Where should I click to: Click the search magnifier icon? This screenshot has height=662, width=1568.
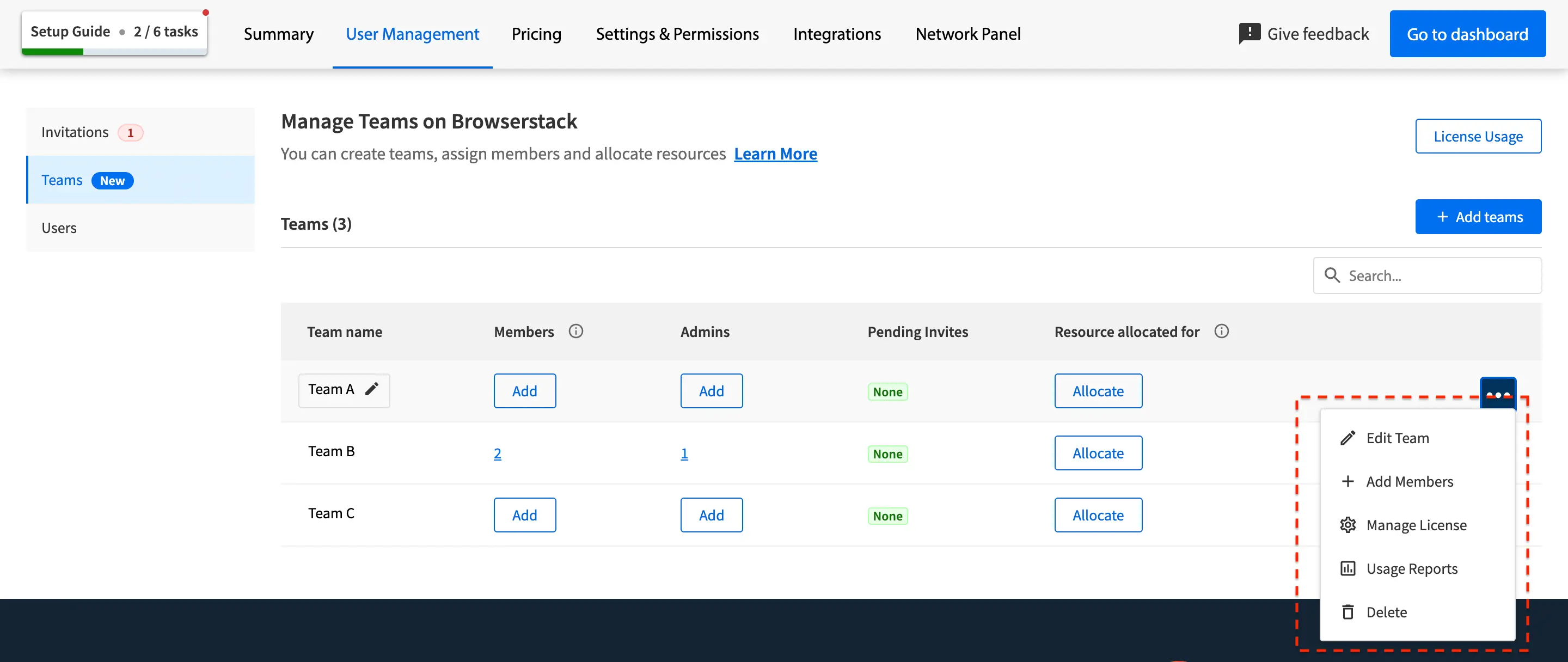[x=1332, y=275]
